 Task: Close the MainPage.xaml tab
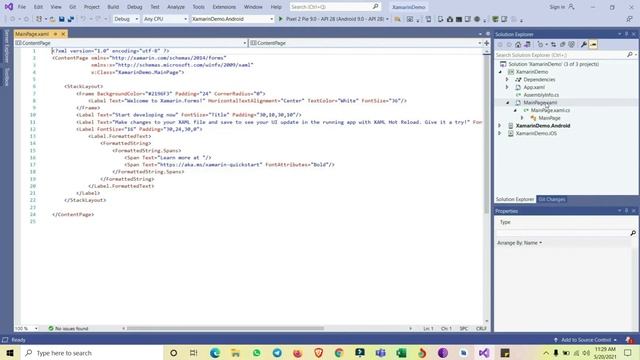pyautogui.click(x=63, y=34)
